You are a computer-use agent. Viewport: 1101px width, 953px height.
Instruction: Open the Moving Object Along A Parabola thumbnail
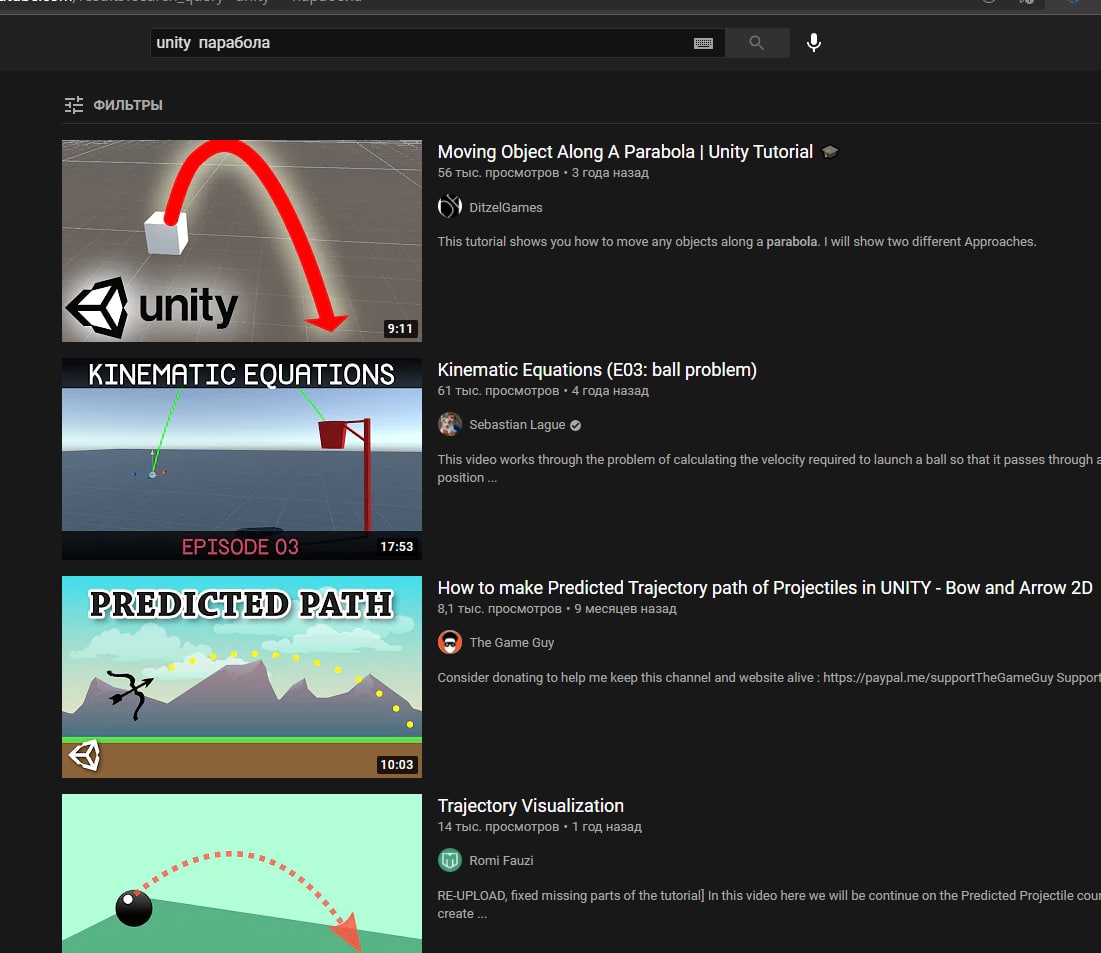(242, 241)
